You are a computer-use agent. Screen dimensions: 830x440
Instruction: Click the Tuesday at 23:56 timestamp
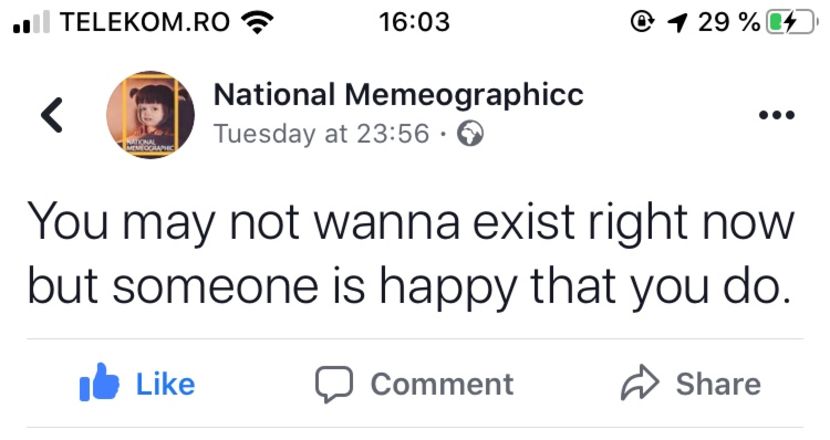(322, 134)
